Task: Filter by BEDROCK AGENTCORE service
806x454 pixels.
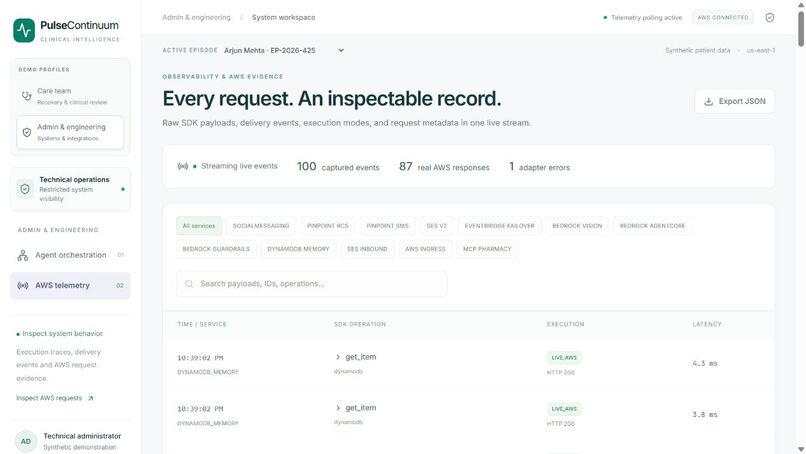Action: [652, 226]
